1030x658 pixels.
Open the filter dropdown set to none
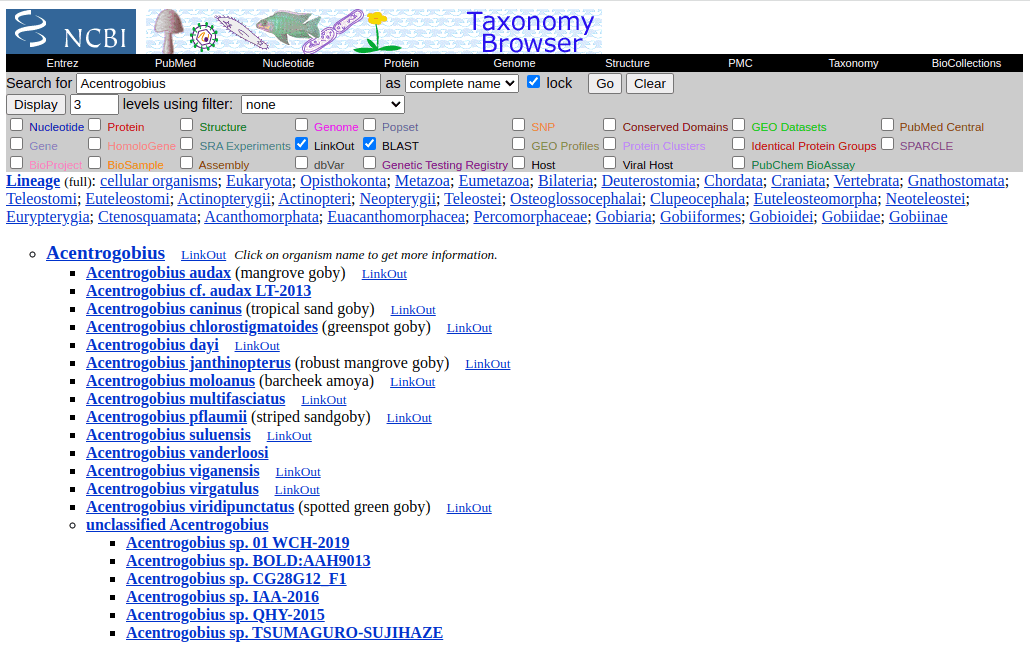point(323,104)
